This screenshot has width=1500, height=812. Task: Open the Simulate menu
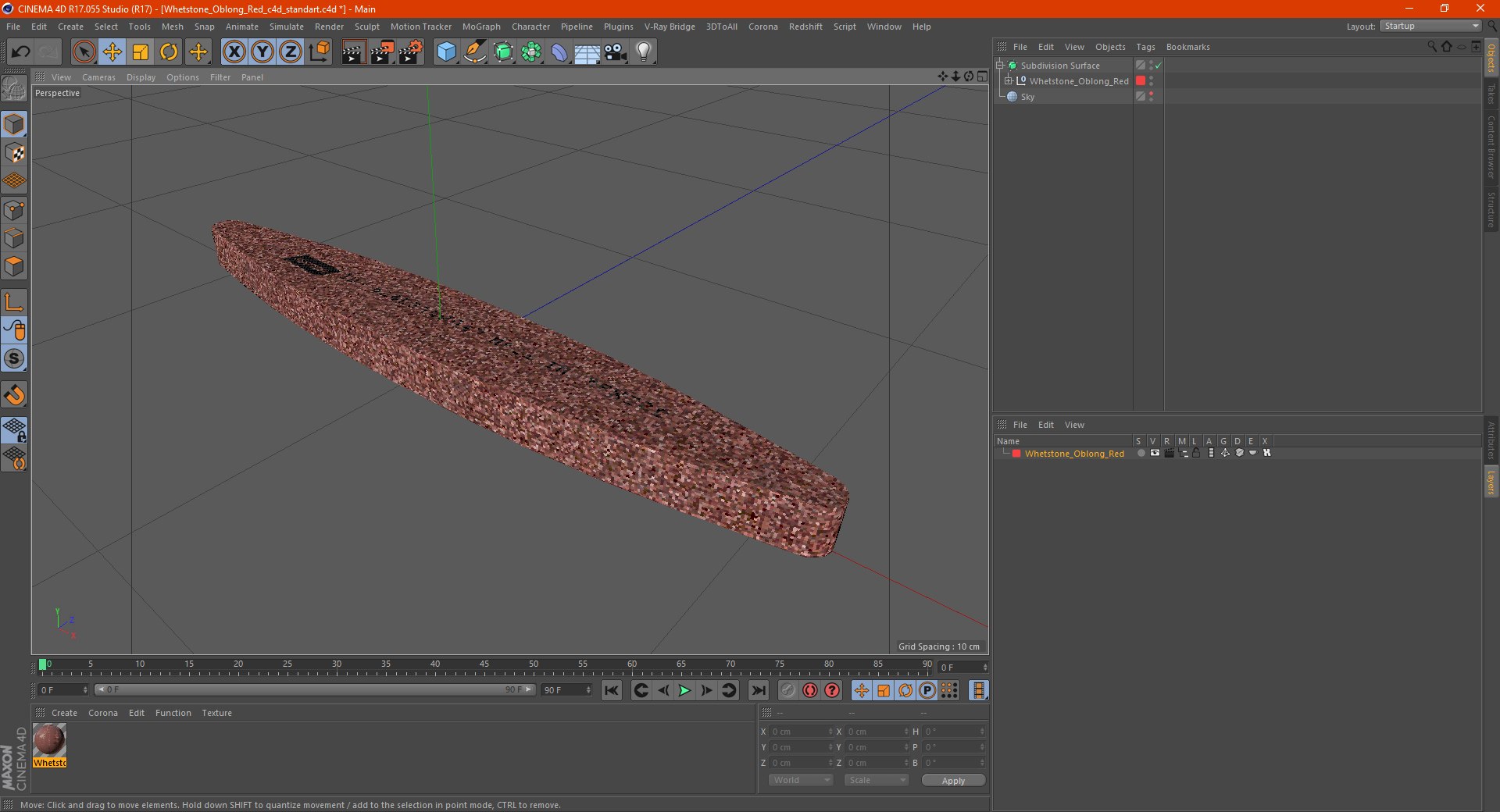click(x=287, y=27)
